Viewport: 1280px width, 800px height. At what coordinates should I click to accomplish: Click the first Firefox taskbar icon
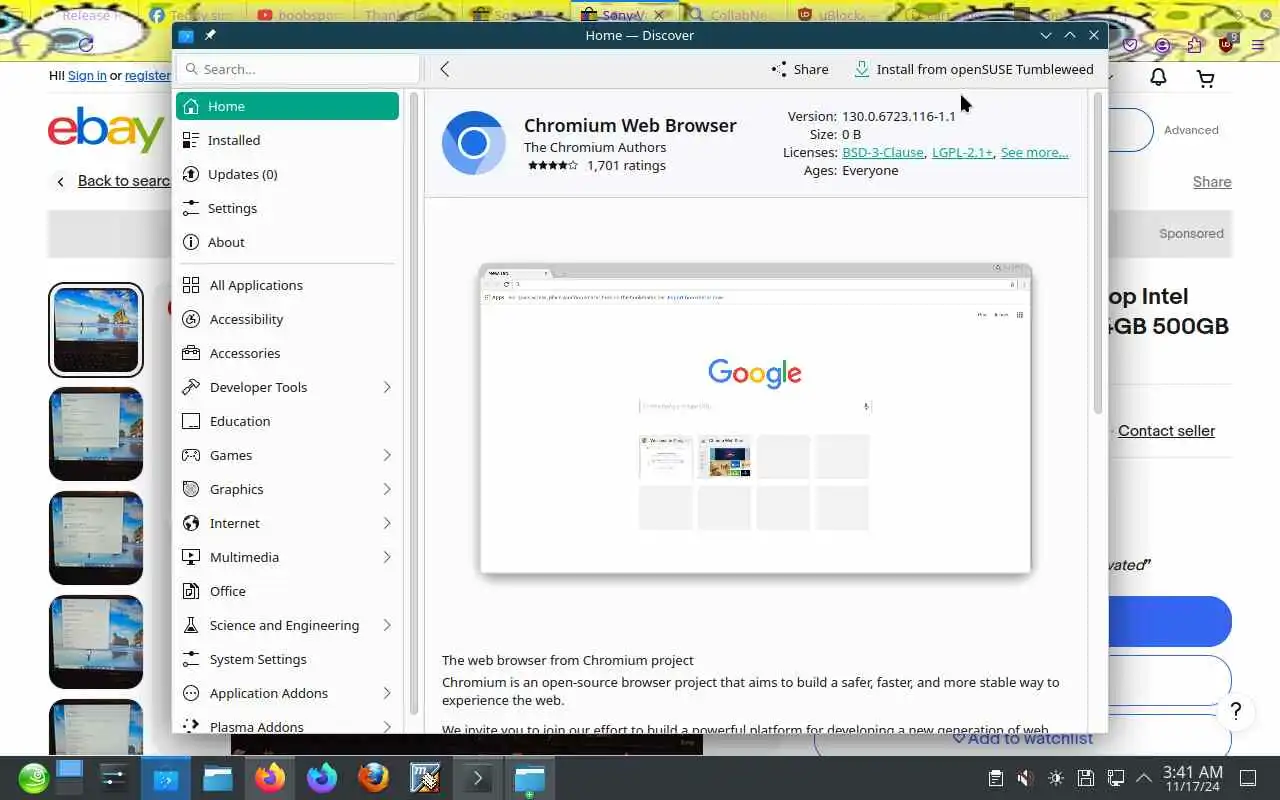[269, 778]
